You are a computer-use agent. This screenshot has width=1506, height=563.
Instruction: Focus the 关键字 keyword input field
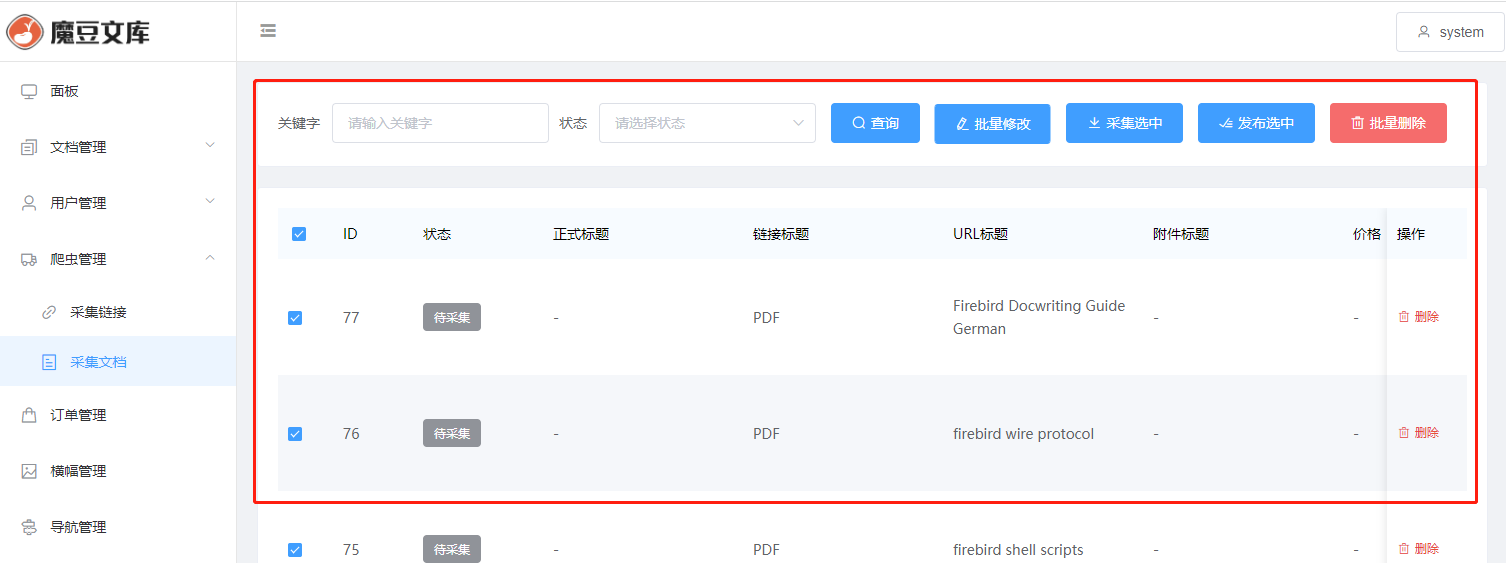[x=440, y=123]
